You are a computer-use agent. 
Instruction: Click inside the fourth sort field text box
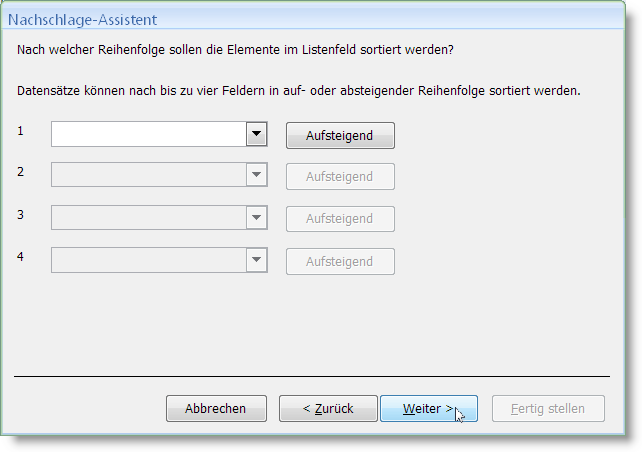(149, 260)
